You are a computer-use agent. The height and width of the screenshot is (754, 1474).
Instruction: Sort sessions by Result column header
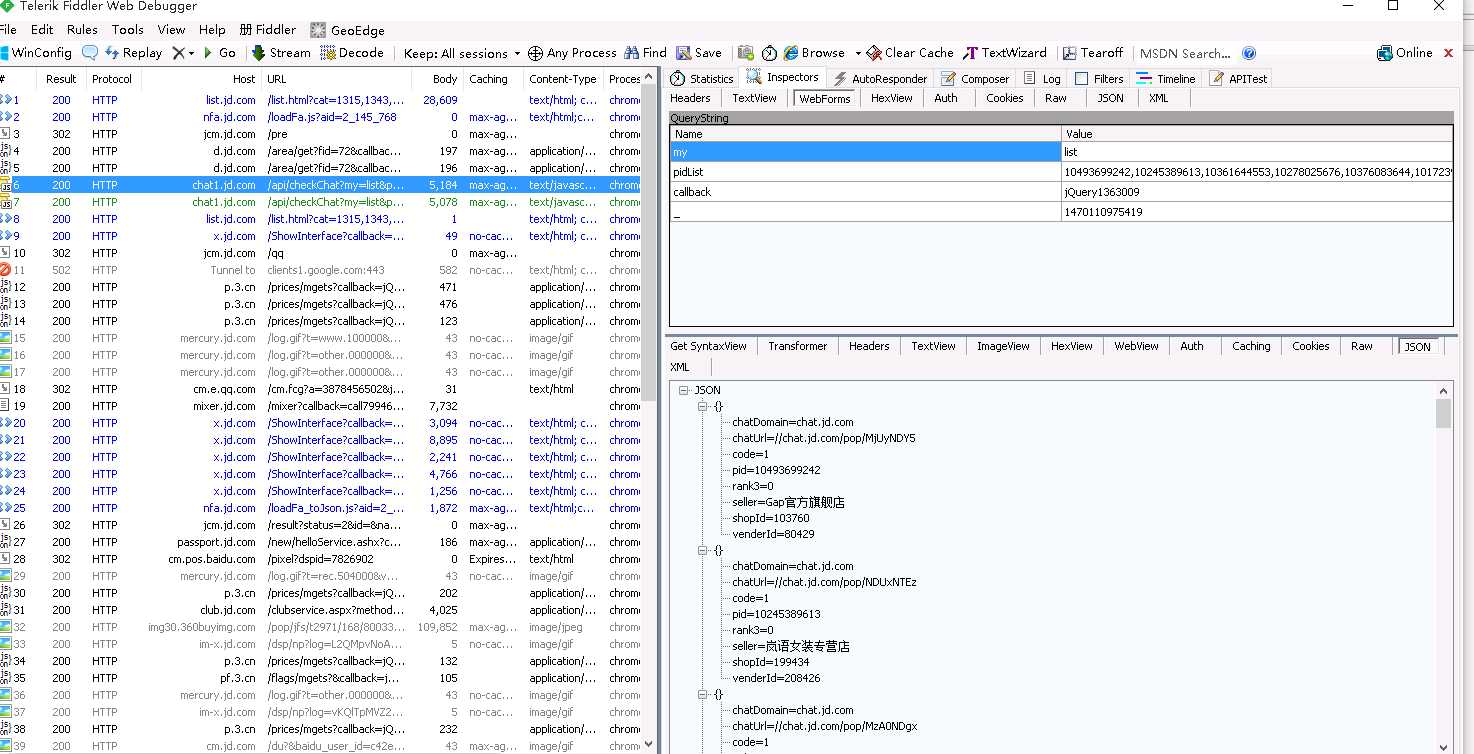pos(61,79)
